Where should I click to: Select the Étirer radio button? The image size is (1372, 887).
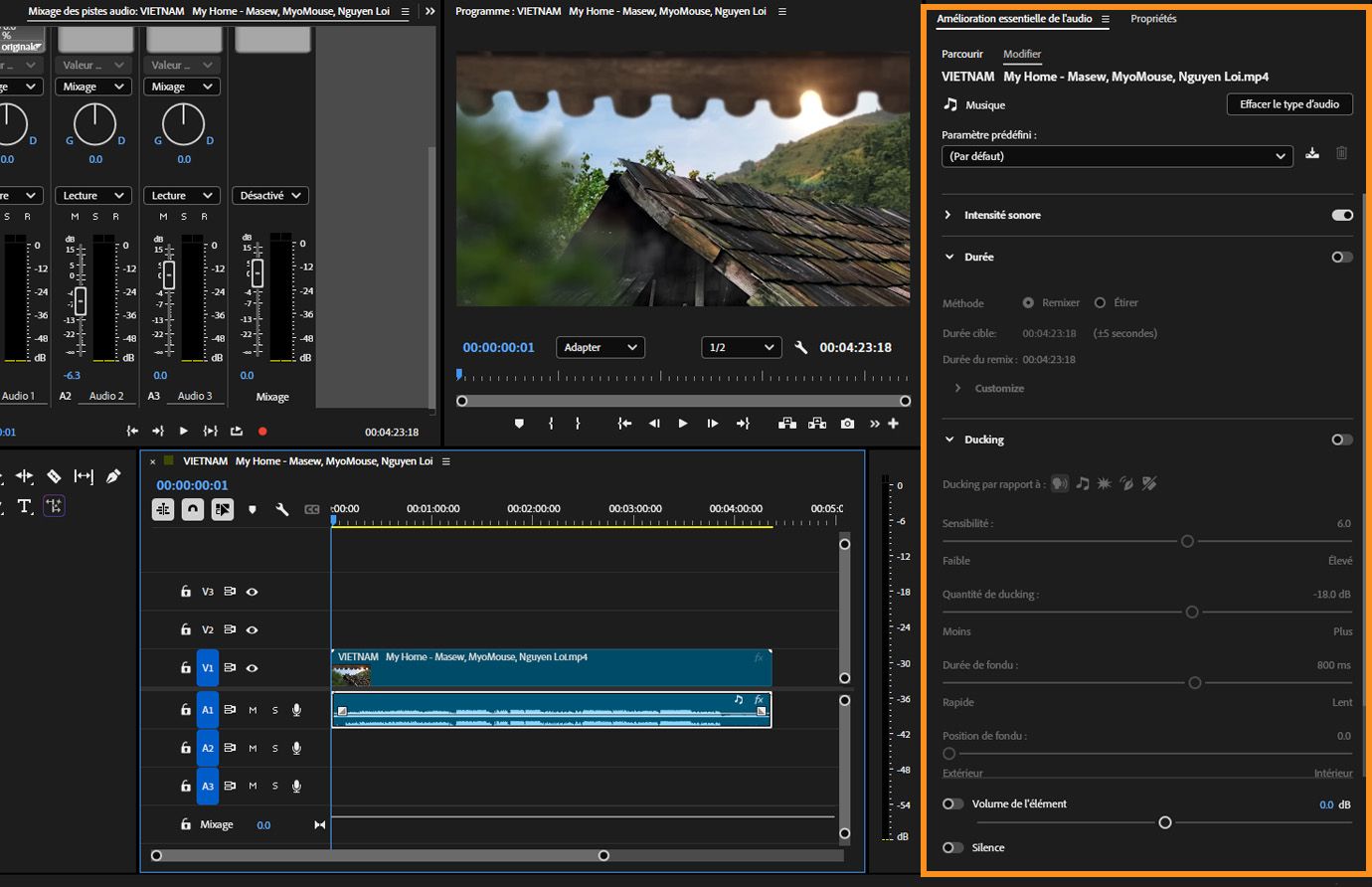pyautogui.click(x=1101, y=302)
